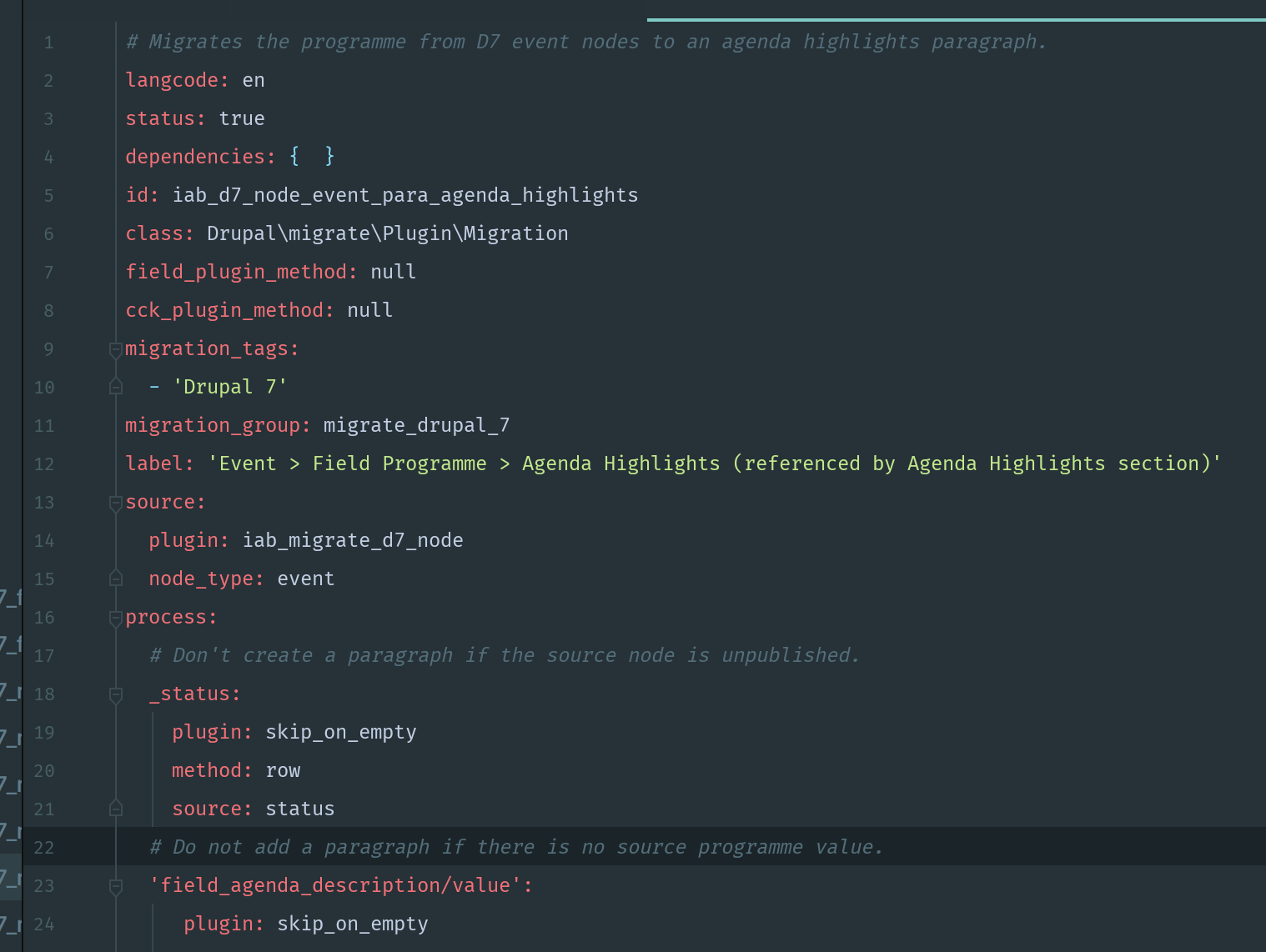Collapse the field_agenda_description/value fold marker
Image resolution: width=1266 pixels, height=952 pixels.
click(116, 886)
